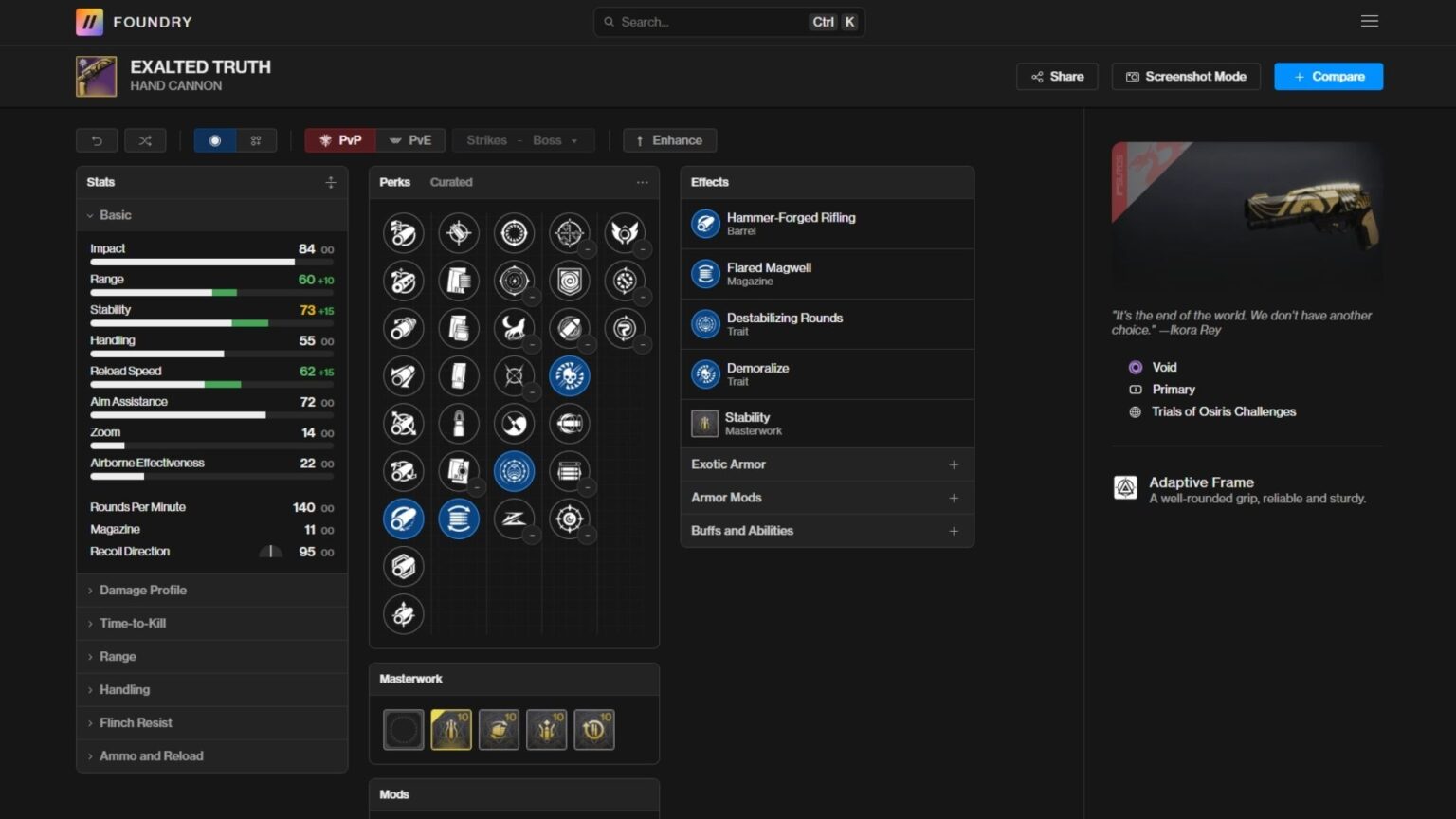Viewport: 1456px width, 819px height.
Task: Click into the Search field
Action: click(x=711, y=22)
